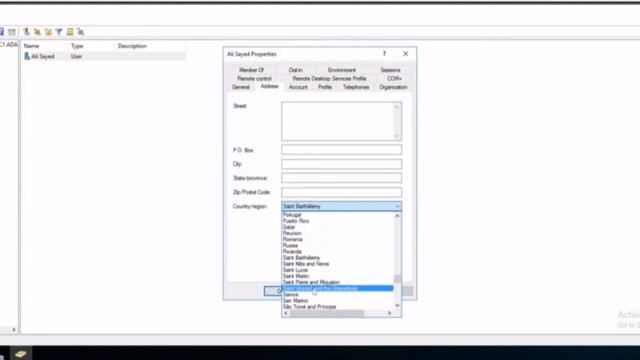The height and width of the screenshot is (360, 640).
Task: Open the Account tab
Action: [x=298, y=87]
